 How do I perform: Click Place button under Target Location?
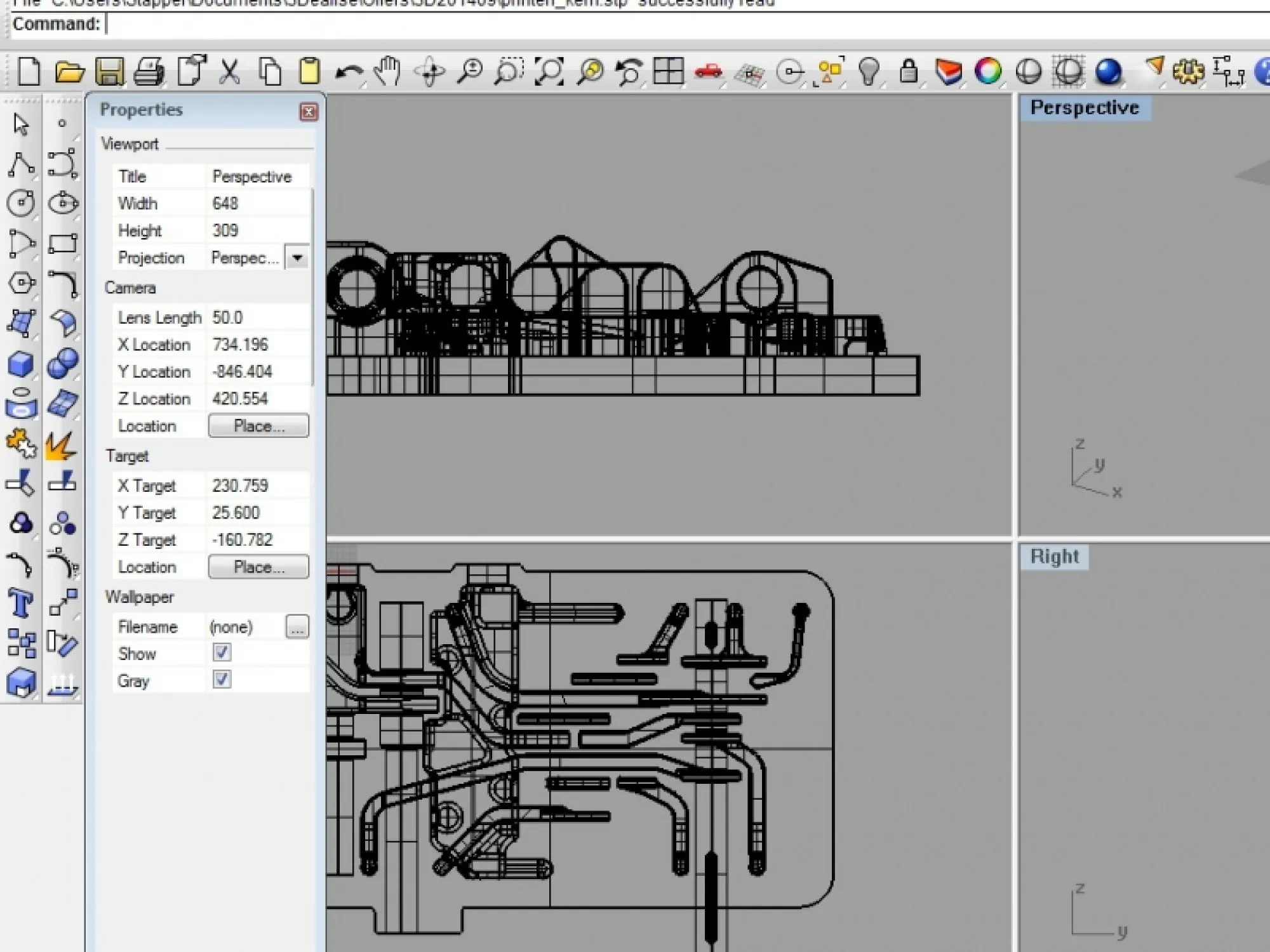tap(258, 566)
